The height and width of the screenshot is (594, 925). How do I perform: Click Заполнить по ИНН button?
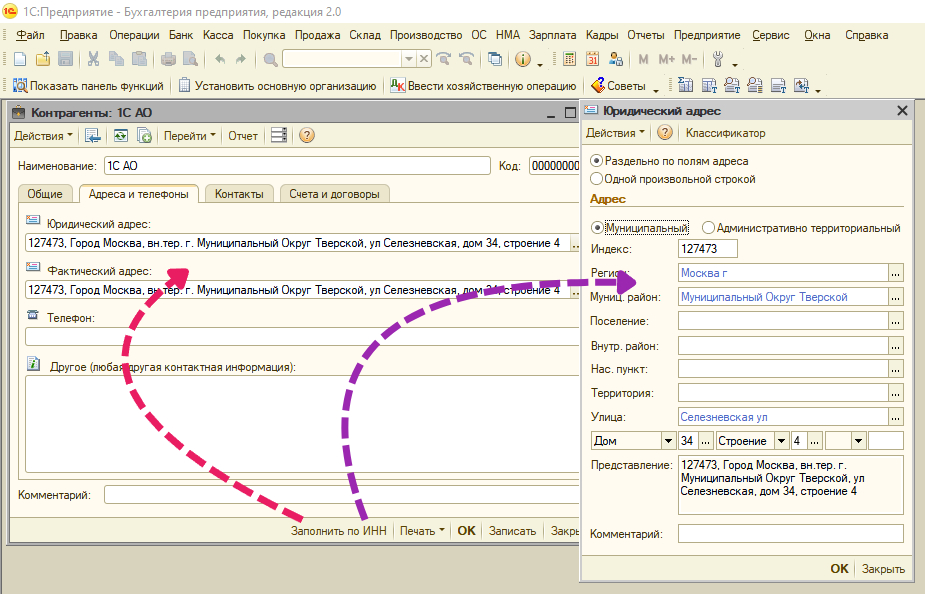pyautogui.click(x=338, y=531)
